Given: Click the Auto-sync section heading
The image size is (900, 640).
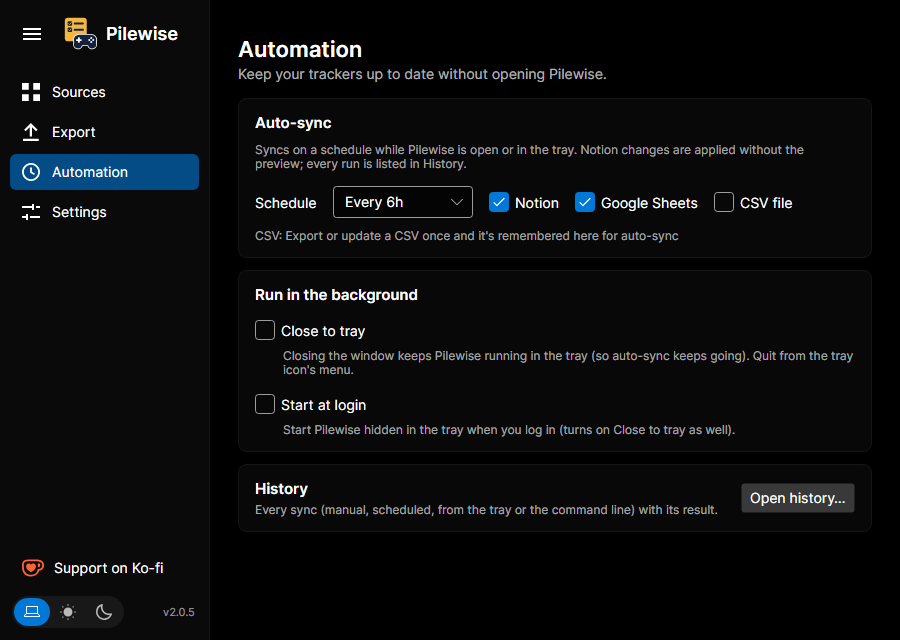Looking at the screenshot, I should tap(293, 123).
